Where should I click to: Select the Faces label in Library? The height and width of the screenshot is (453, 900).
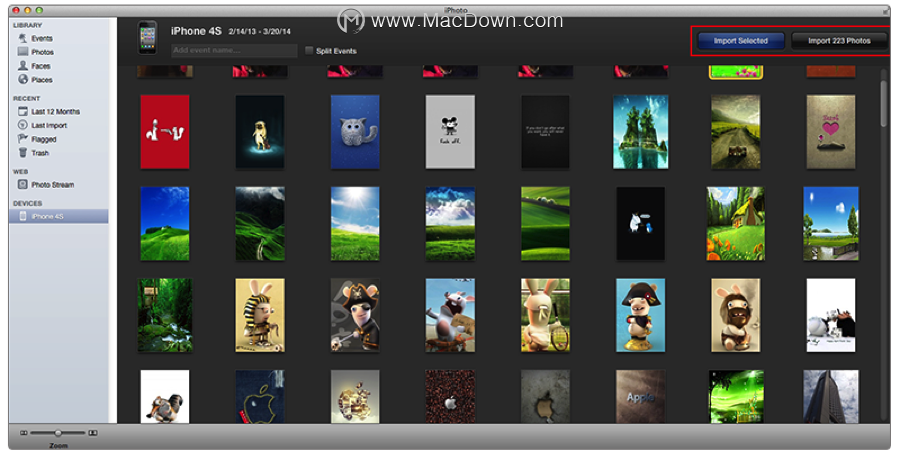(41, 66)
